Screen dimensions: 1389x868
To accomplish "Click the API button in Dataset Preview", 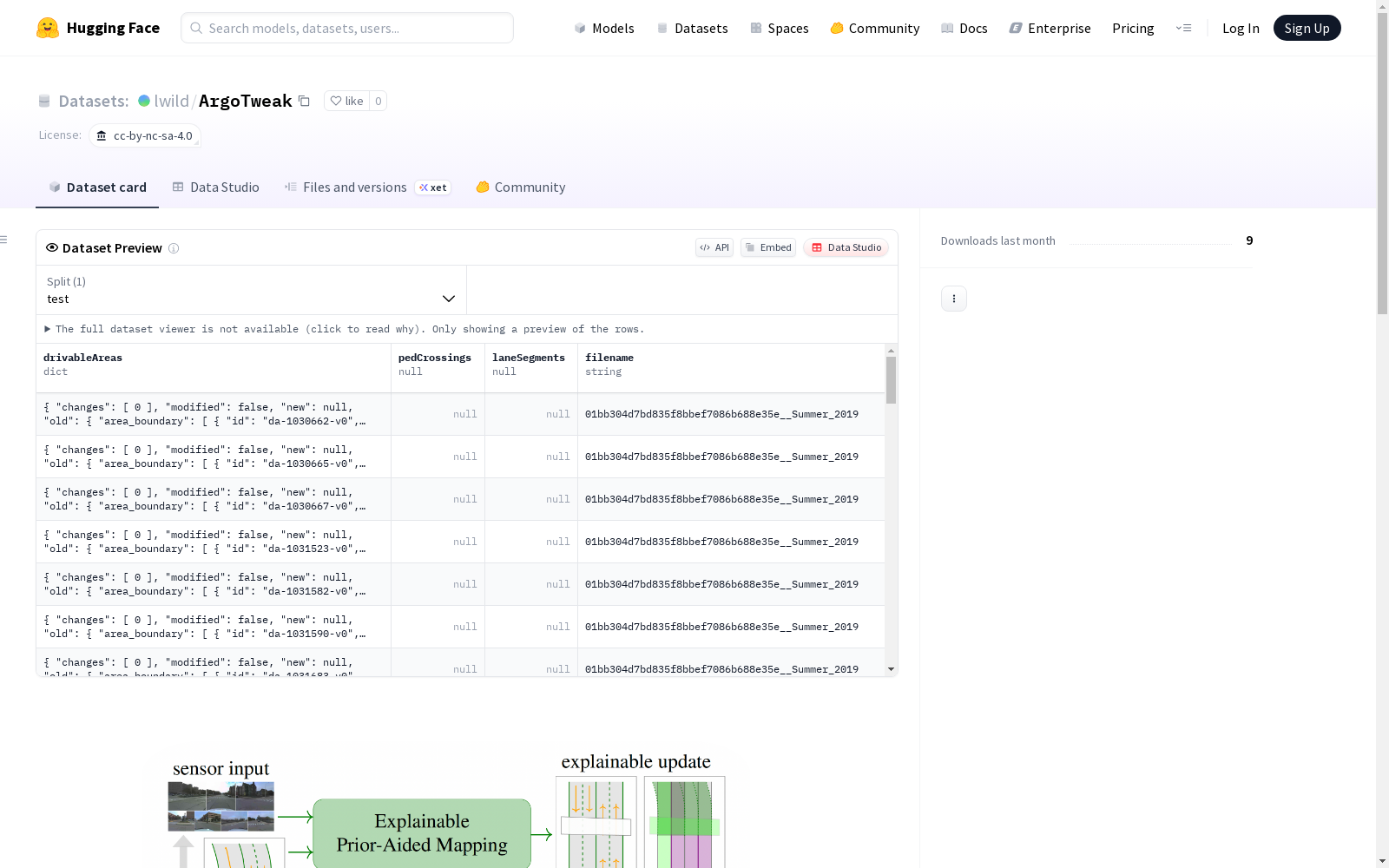I will pyautogui.click(x=714, y=247).
